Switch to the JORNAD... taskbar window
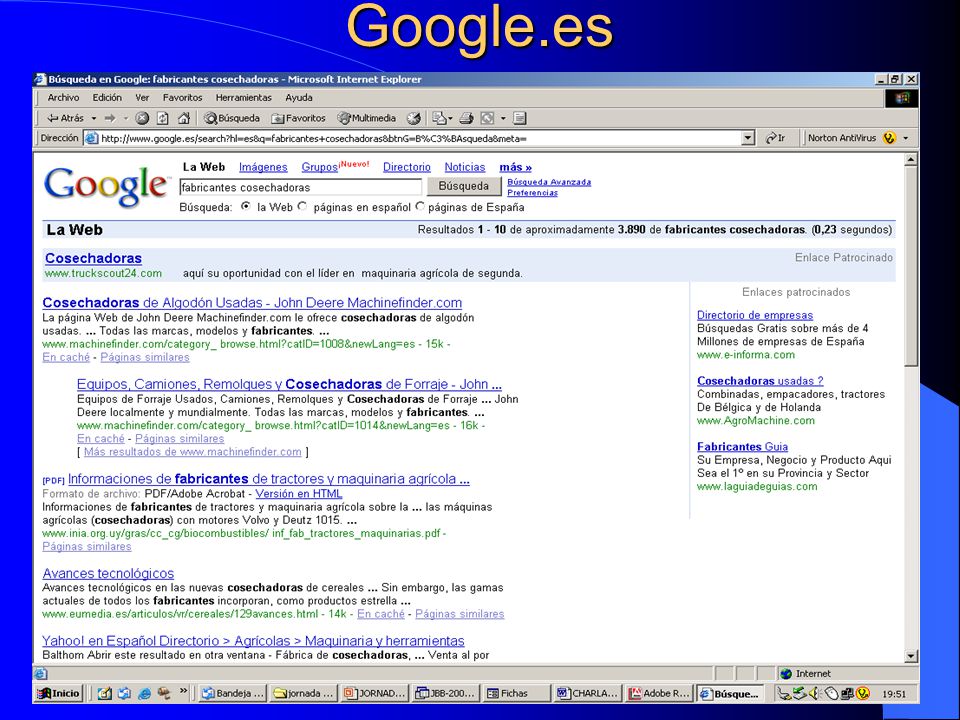The image size is (960, 720). pos(375,693)
